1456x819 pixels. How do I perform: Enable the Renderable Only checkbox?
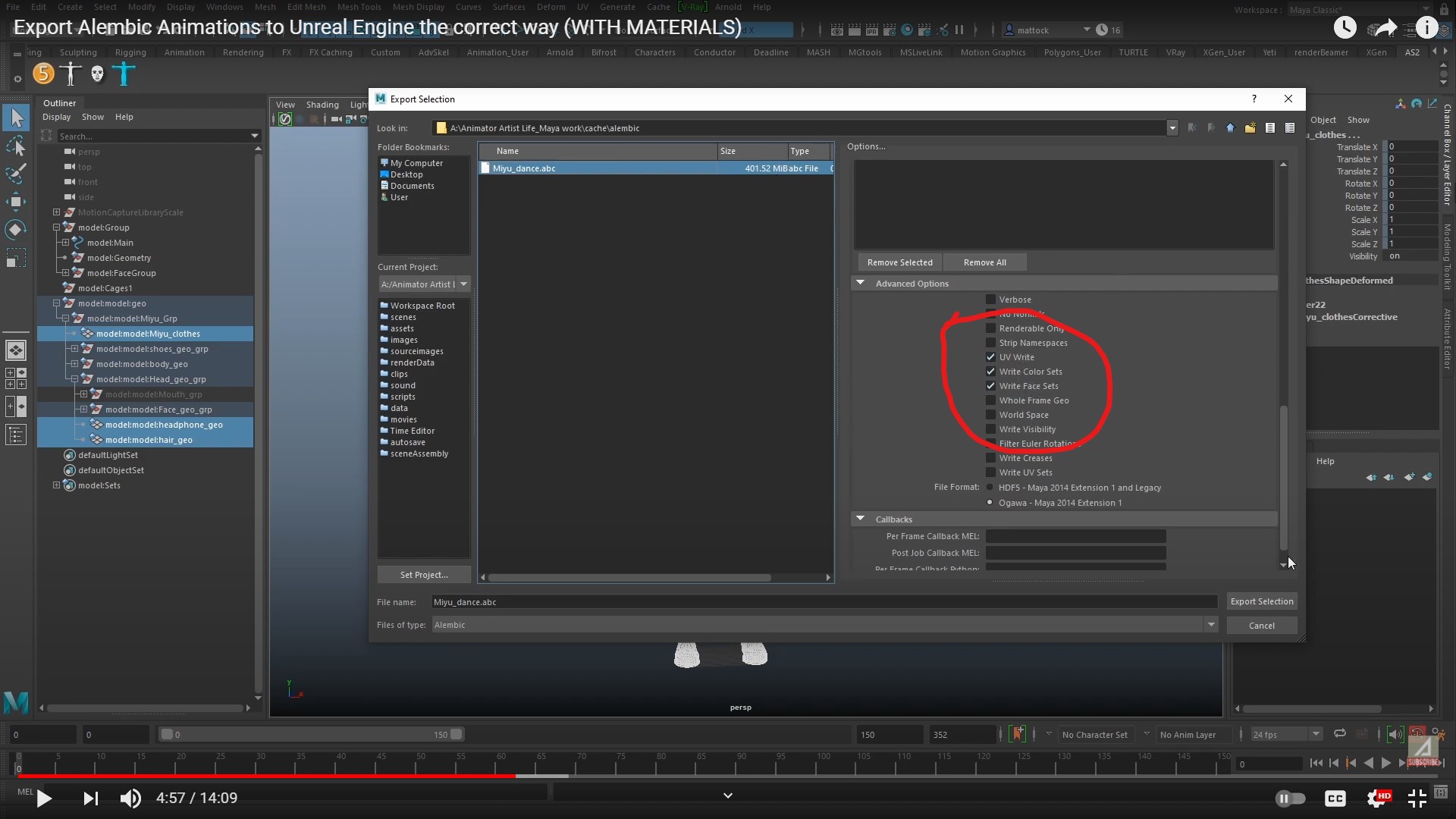pos(990,328)
